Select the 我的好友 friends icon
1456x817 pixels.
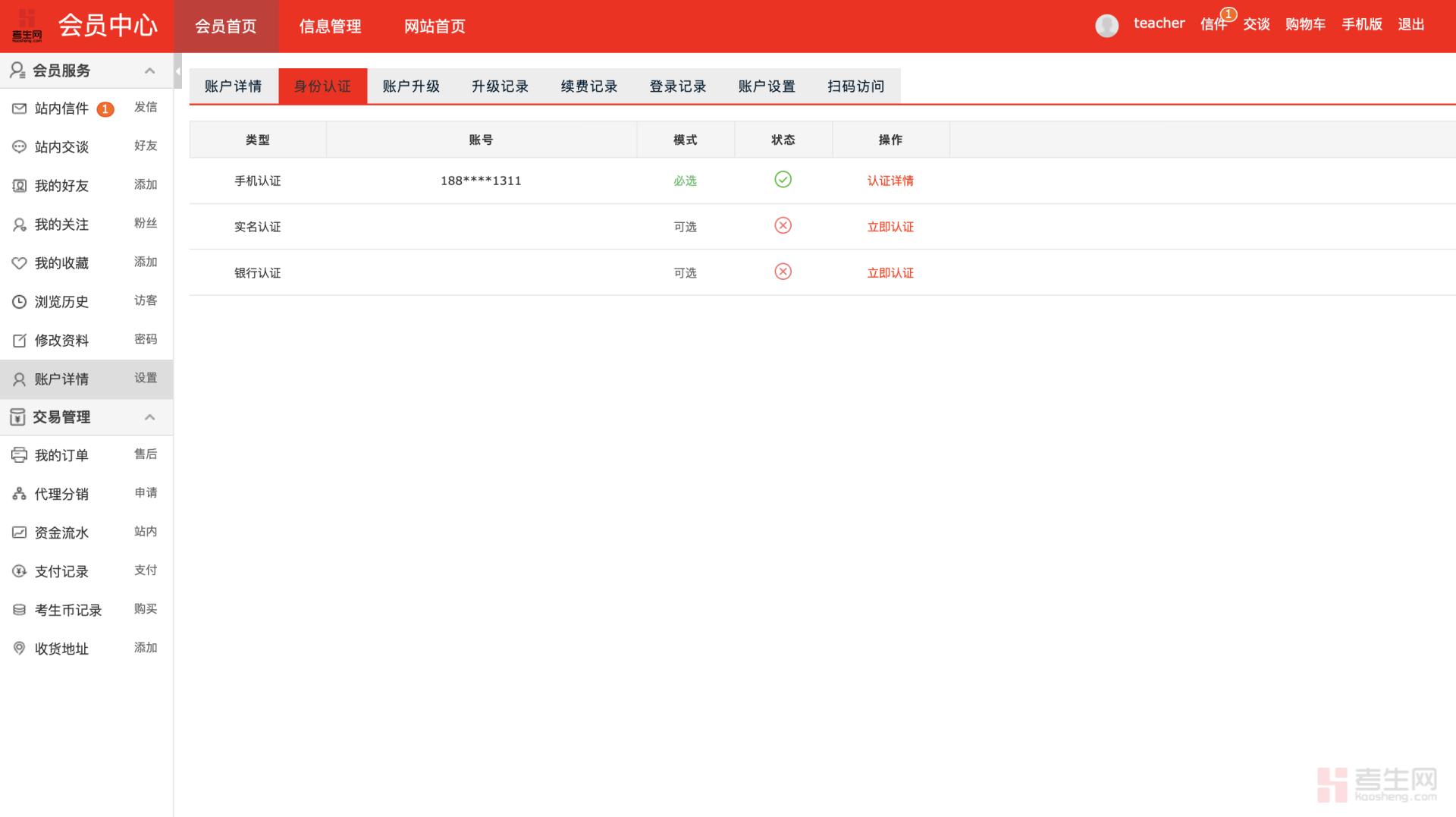[19, 185]
